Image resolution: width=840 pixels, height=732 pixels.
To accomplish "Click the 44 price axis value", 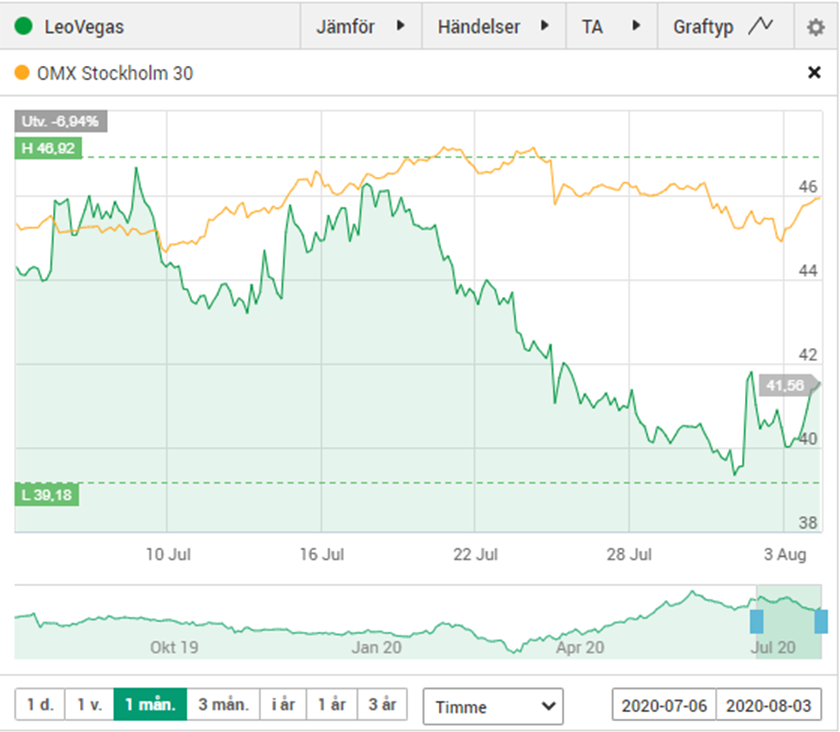I will point(808,271).
